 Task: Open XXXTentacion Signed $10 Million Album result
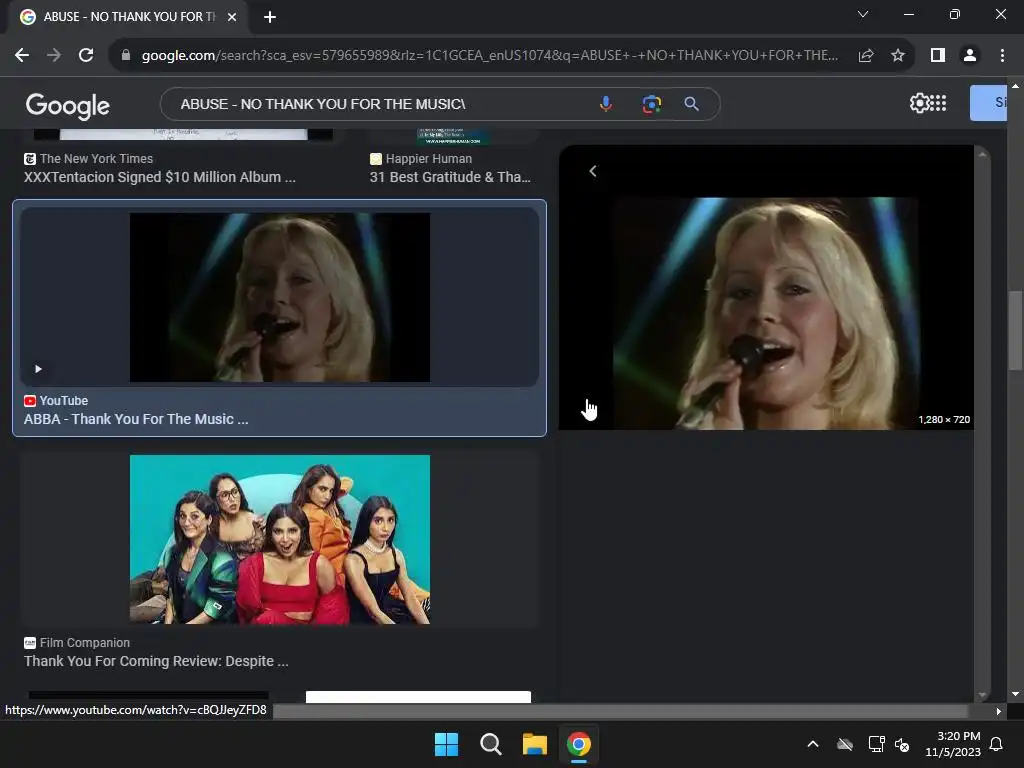click(x=160, y=177)
